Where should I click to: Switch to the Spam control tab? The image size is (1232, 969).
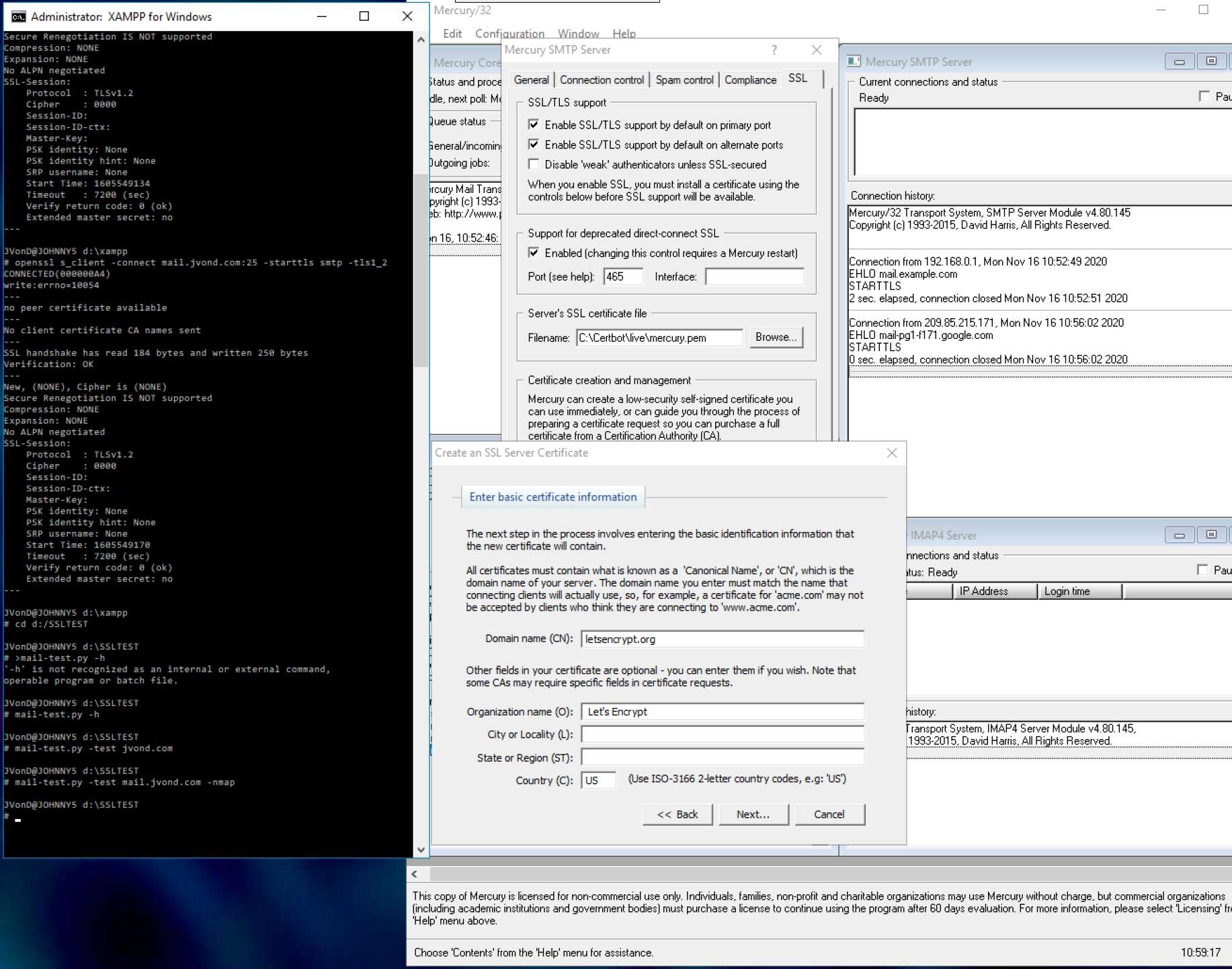684,80
